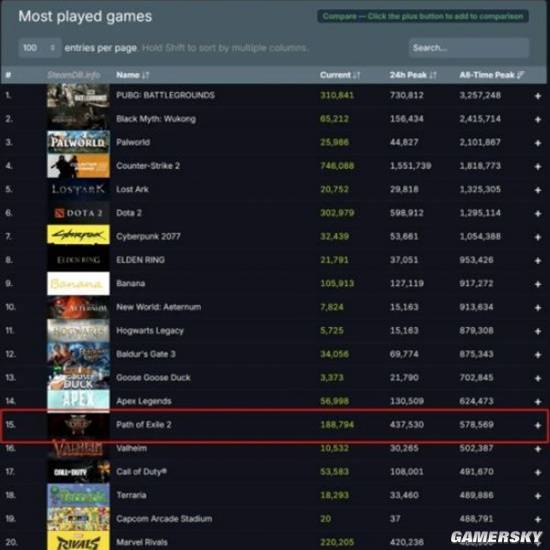Add Baldur's Gate 3 to comparison
This screenshot has width=550, height=550.
click(538, 355)
